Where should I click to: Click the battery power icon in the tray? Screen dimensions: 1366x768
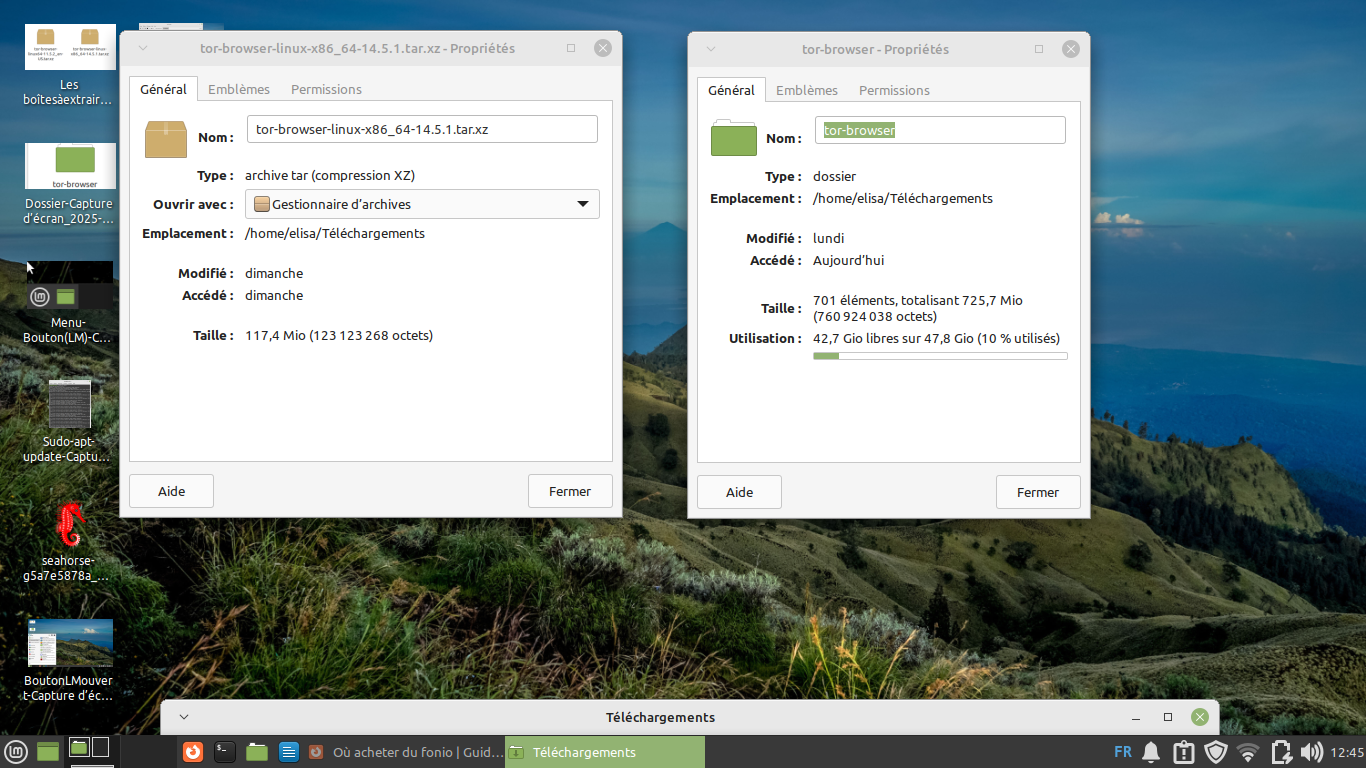tap(1280, 752)
